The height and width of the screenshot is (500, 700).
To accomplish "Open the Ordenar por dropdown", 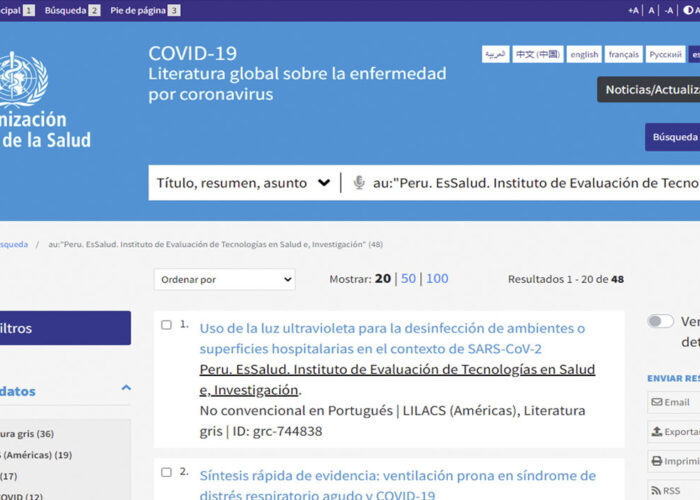I will click(x=225, y=279).
